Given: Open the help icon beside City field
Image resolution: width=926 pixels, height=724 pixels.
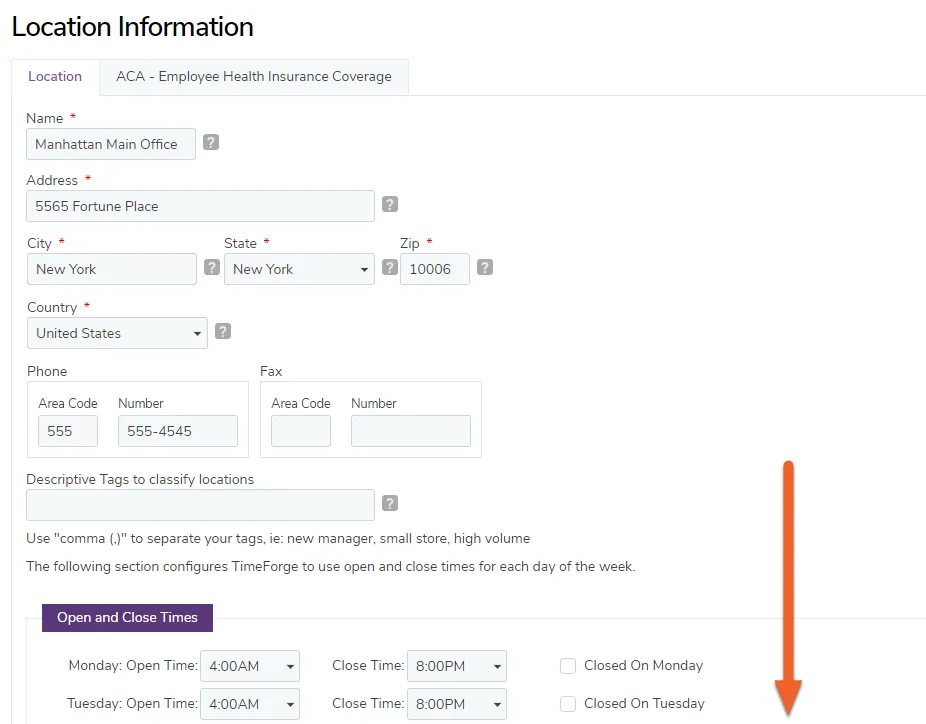Looking at the screenshot, I should pos(212,267).
